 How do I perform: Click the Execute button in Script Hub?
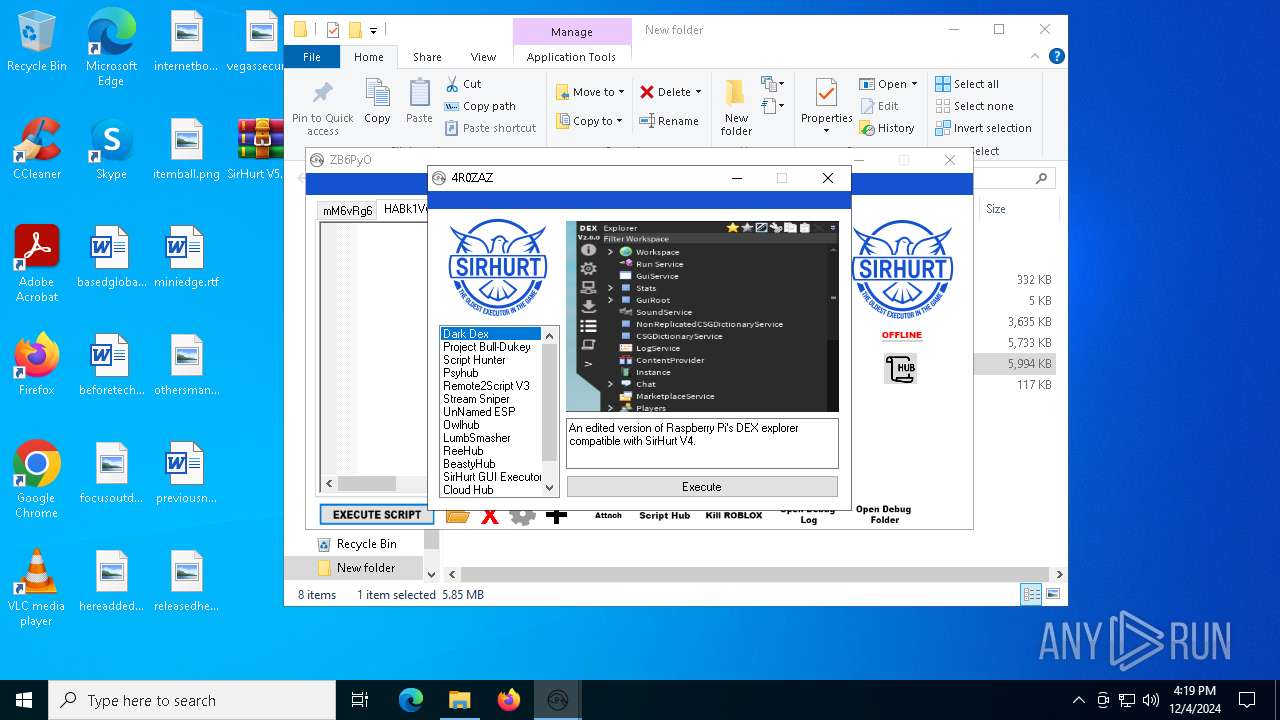[702, 487]
